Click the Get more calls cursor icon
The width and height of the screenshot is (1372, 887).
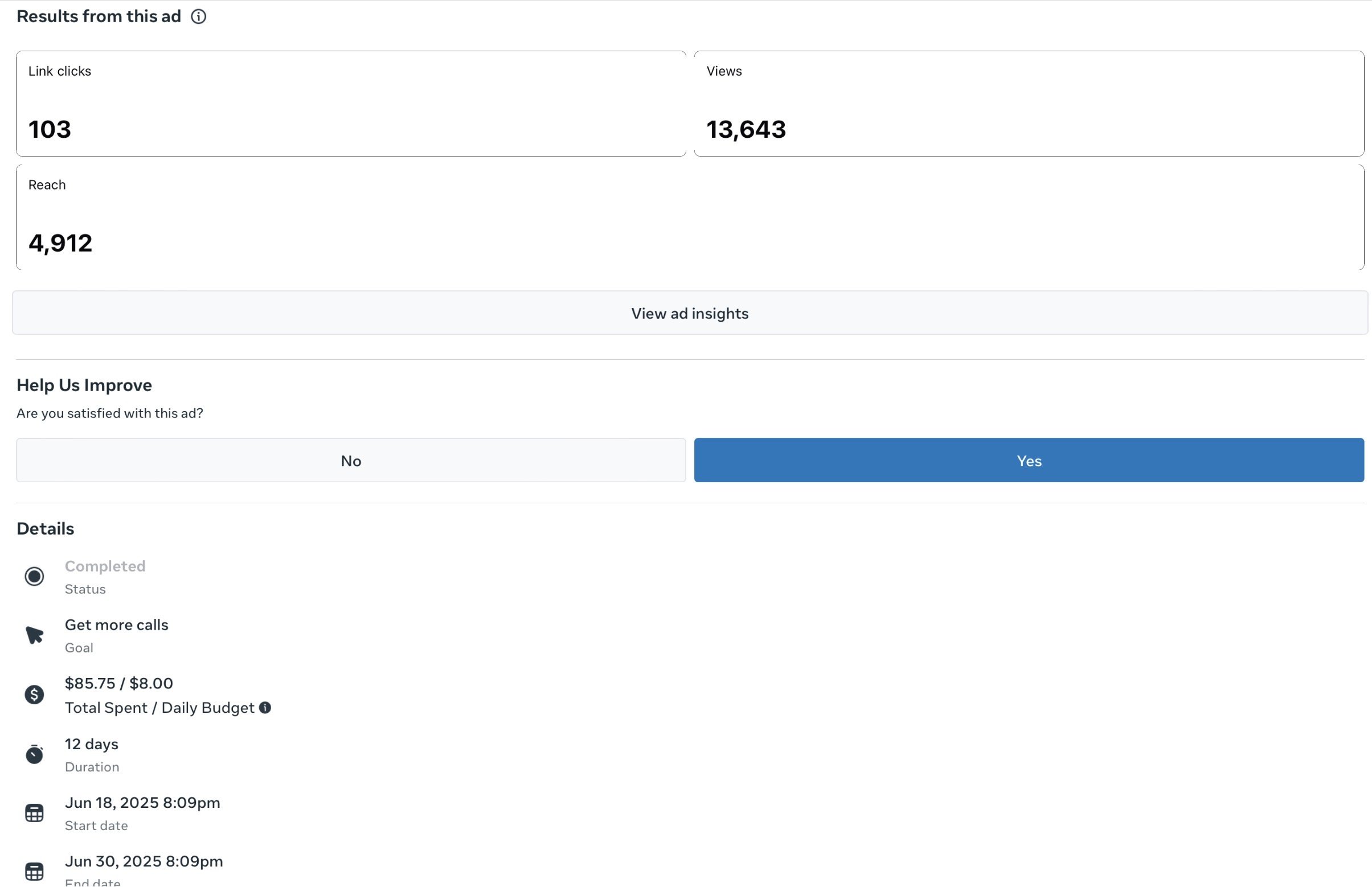tap(34, 635)
